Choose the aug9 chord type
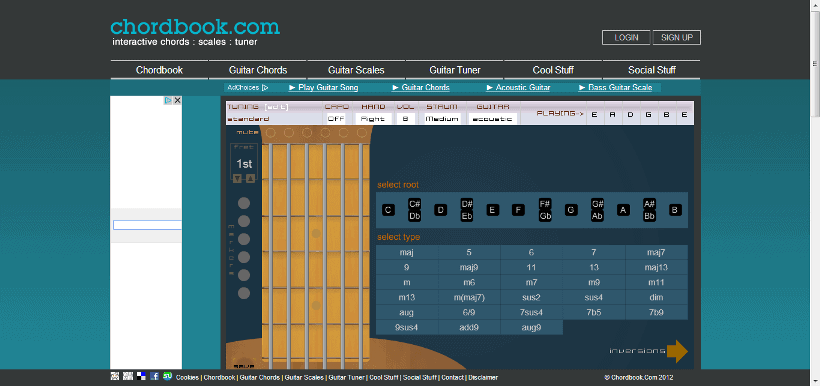 pyautogui.click(x=531, y=328)
